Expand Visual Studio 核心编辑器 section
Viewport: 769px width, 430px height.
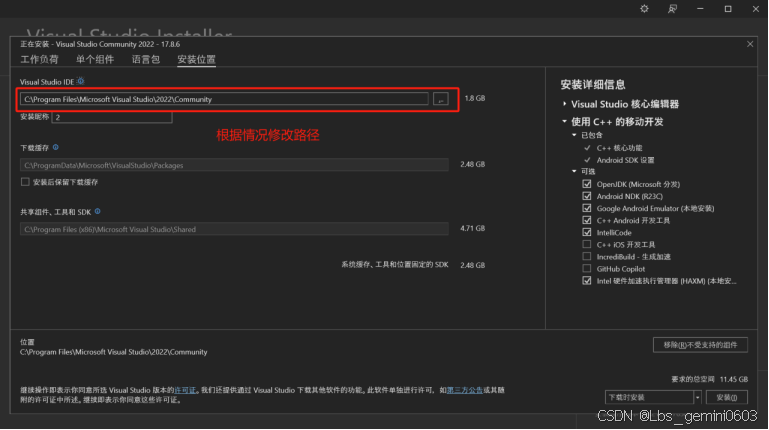564,104
